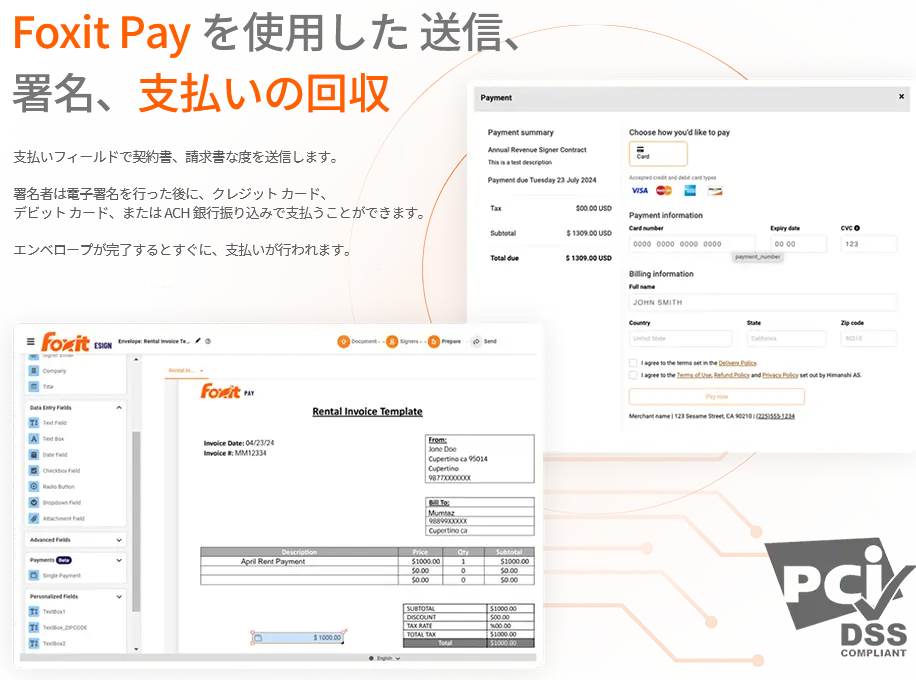Viewport: 916px width, 680px height.
Task: Open the Rental In... document tab dropdown arrow
Action: 202,370
